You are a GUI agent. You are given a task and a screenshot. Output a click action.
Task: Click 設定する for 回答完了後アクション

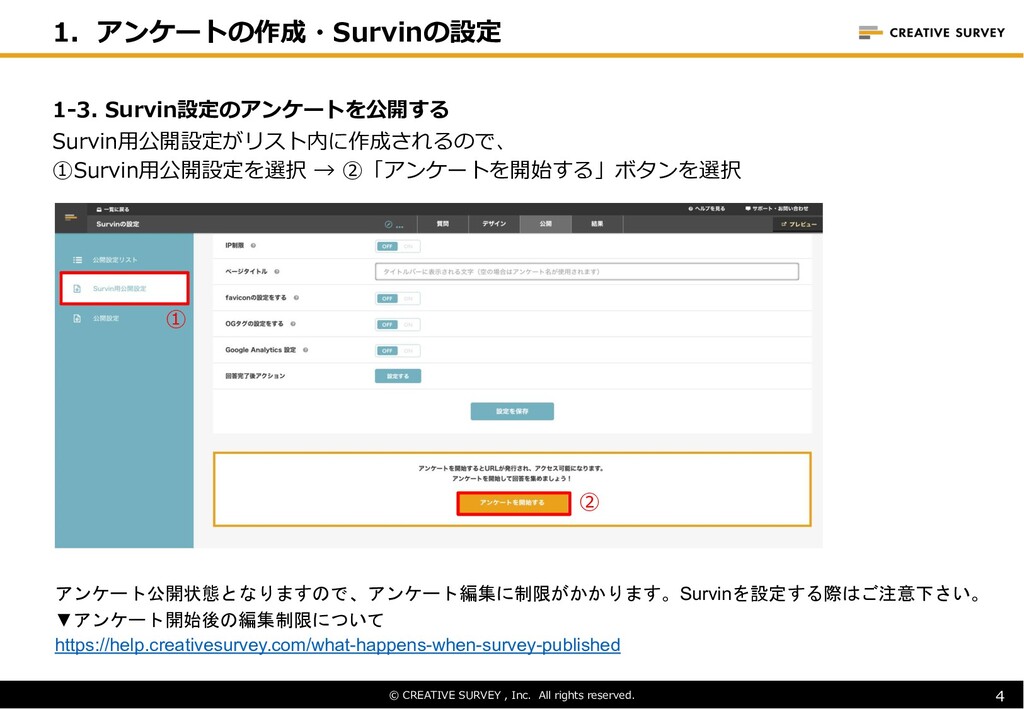(x=398, y=376)
